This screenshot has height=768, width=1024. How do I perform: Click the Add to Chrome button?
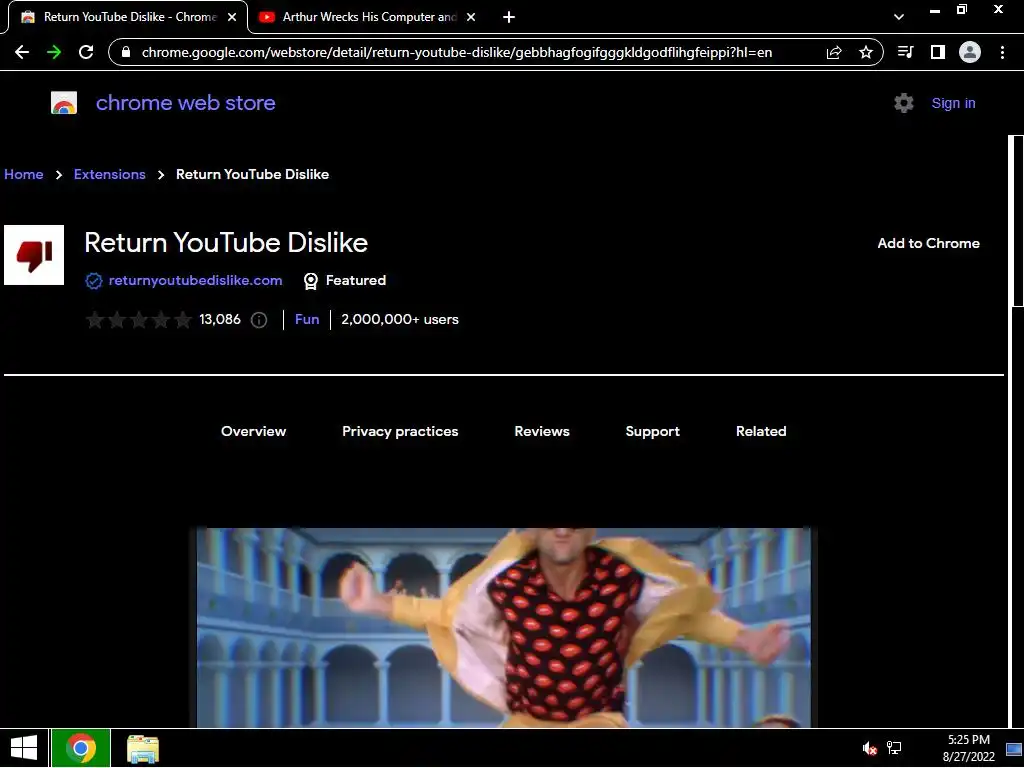tap(929, 243)
